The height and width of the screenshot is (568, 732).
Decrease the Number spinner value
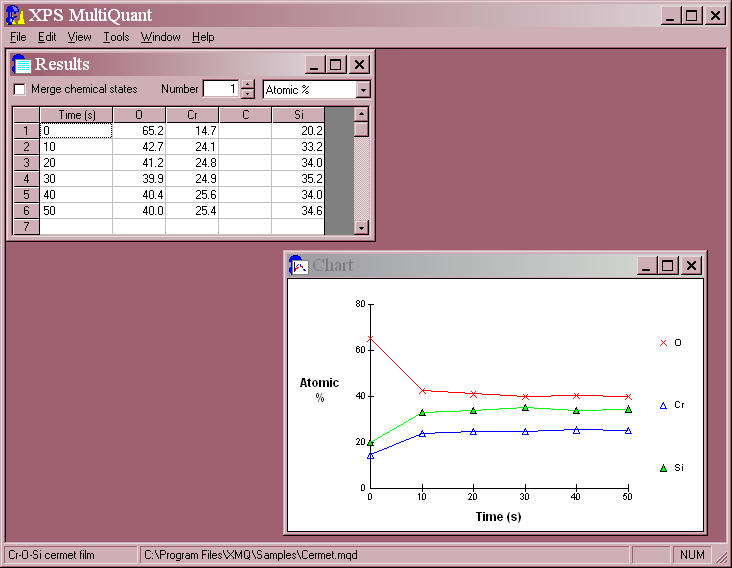[x=248, y=94]
